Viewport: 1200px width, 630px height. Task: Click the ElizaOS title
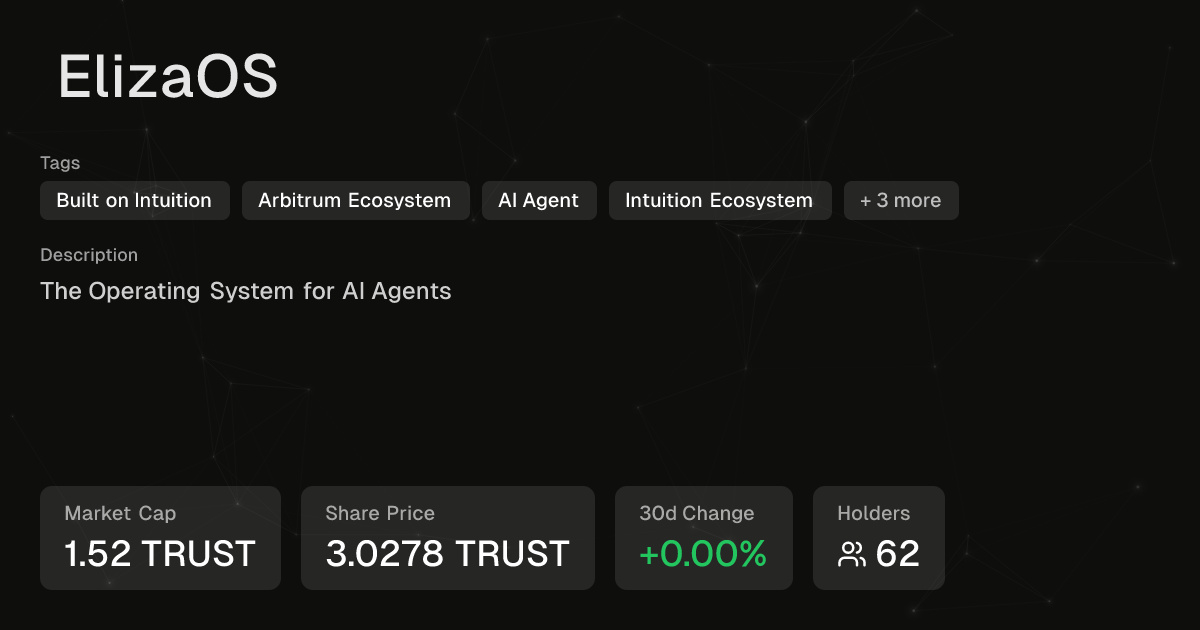click(x=168, y=76)
